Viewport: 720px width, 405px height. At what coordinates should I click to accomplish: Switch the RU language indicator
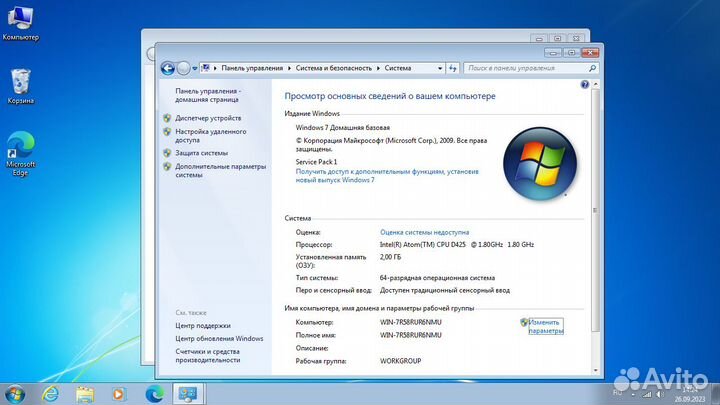pyautogui.click(x=617, y=393)
